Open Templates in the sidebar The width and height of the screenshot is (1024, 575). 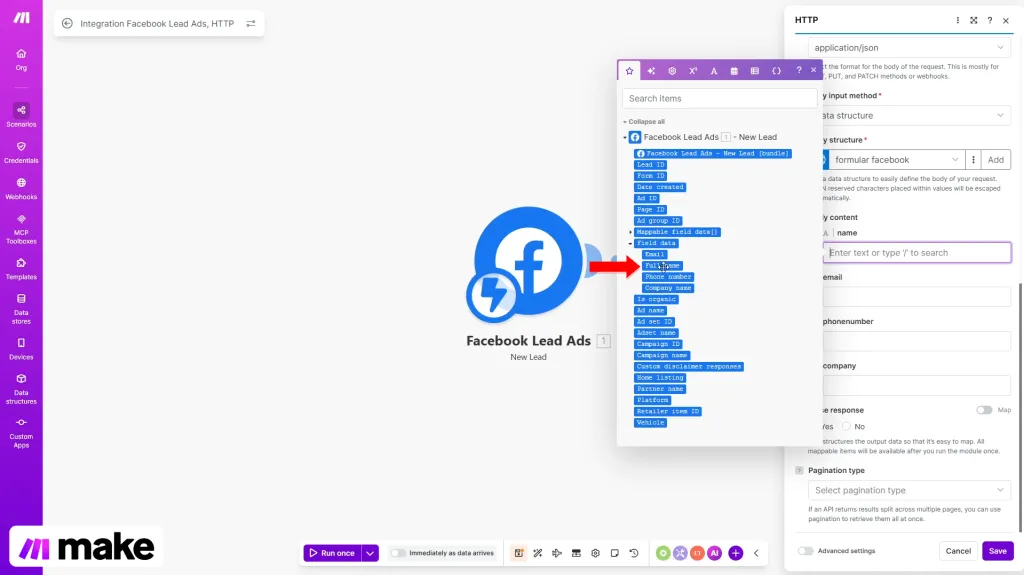[x=21, y=269]
